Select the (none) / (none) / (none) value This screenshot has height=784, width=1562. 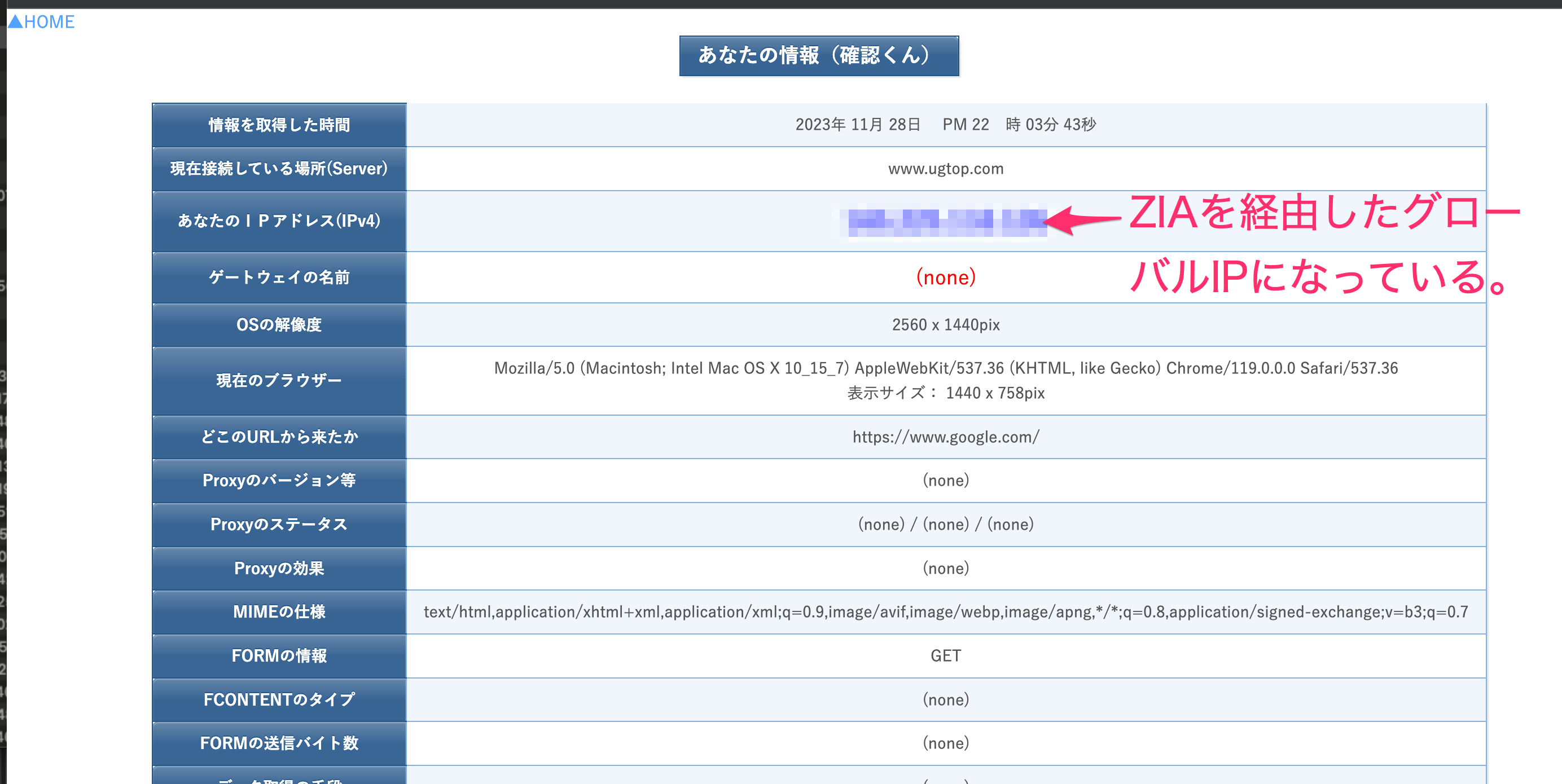pos(946,524)
